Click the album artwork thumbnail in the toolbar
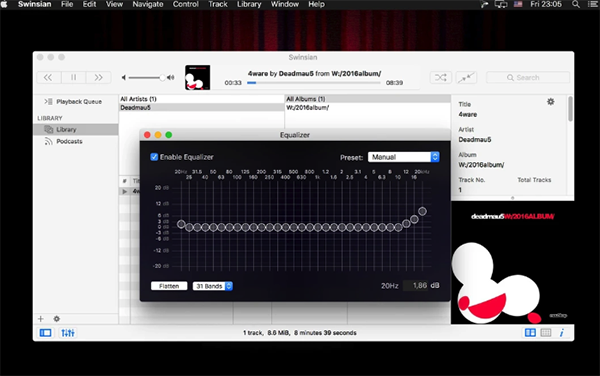The width and height of the screenshot is (600, 376). click(x=197, y=78)
